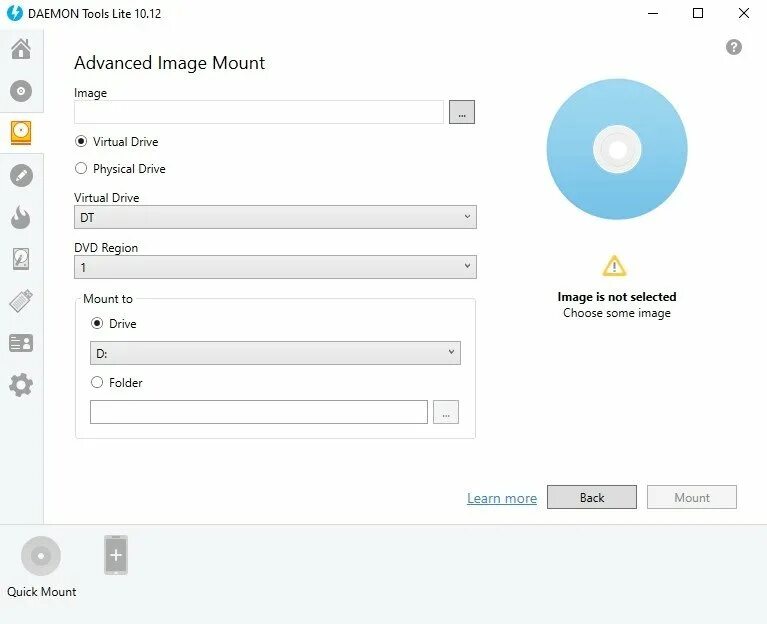
Task: Browse for an image file
Action: coord(462,112)
